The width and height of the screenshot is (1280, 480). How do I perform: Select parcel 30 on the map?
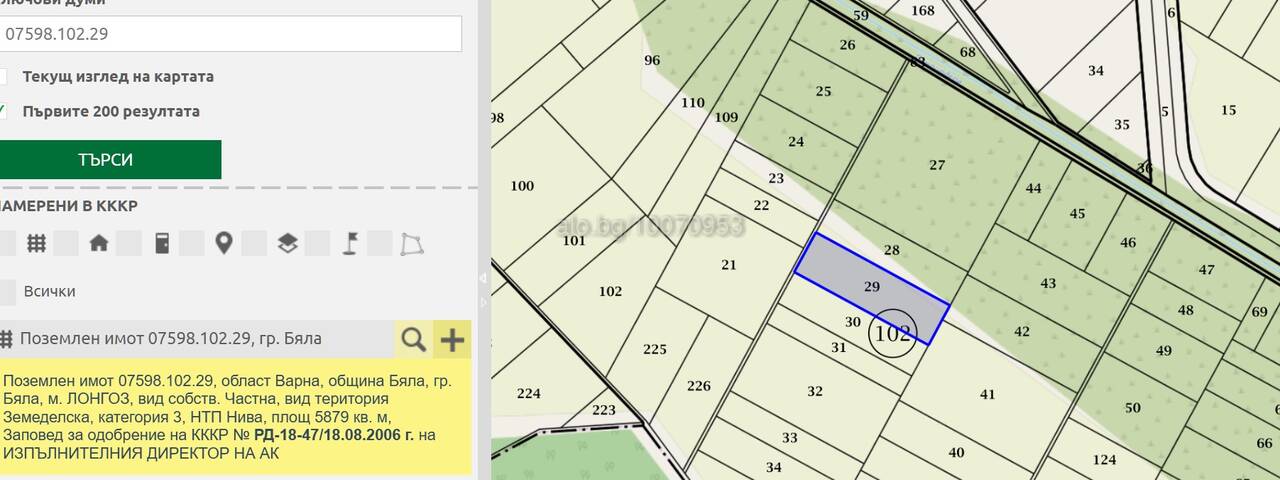pyautogui.click(x=852, y=322)
